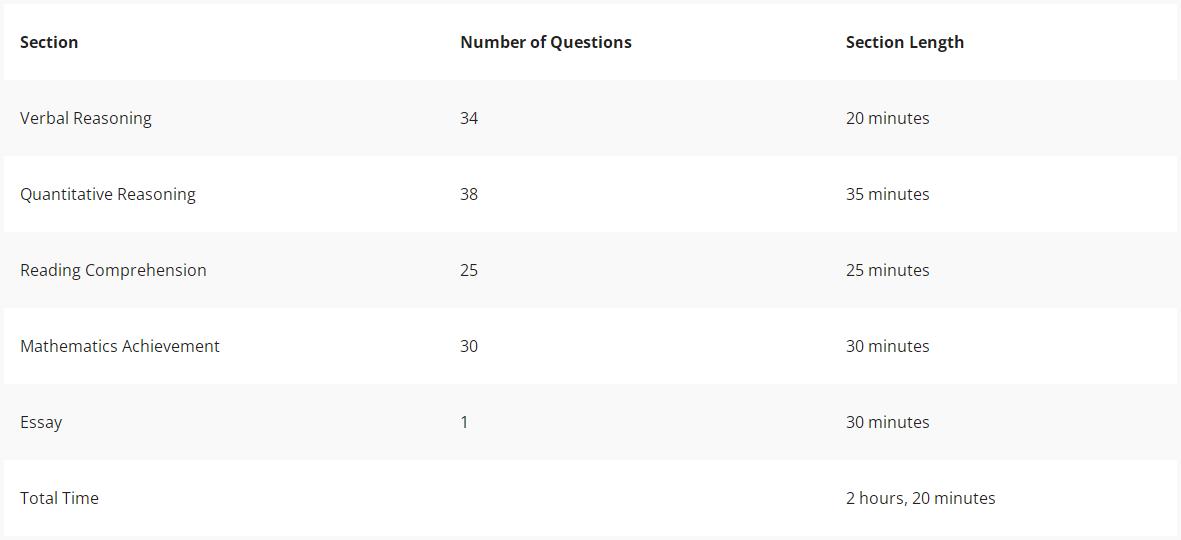Click the Number of Questions header
Viewport: 1181px width, 540px height.
pos(546,42)
